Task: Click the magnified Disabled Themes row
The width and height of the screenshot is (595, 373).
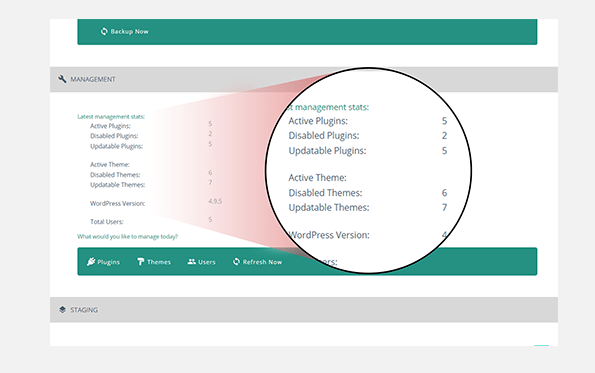Action: pyautogui.click(x=368, y=193)
